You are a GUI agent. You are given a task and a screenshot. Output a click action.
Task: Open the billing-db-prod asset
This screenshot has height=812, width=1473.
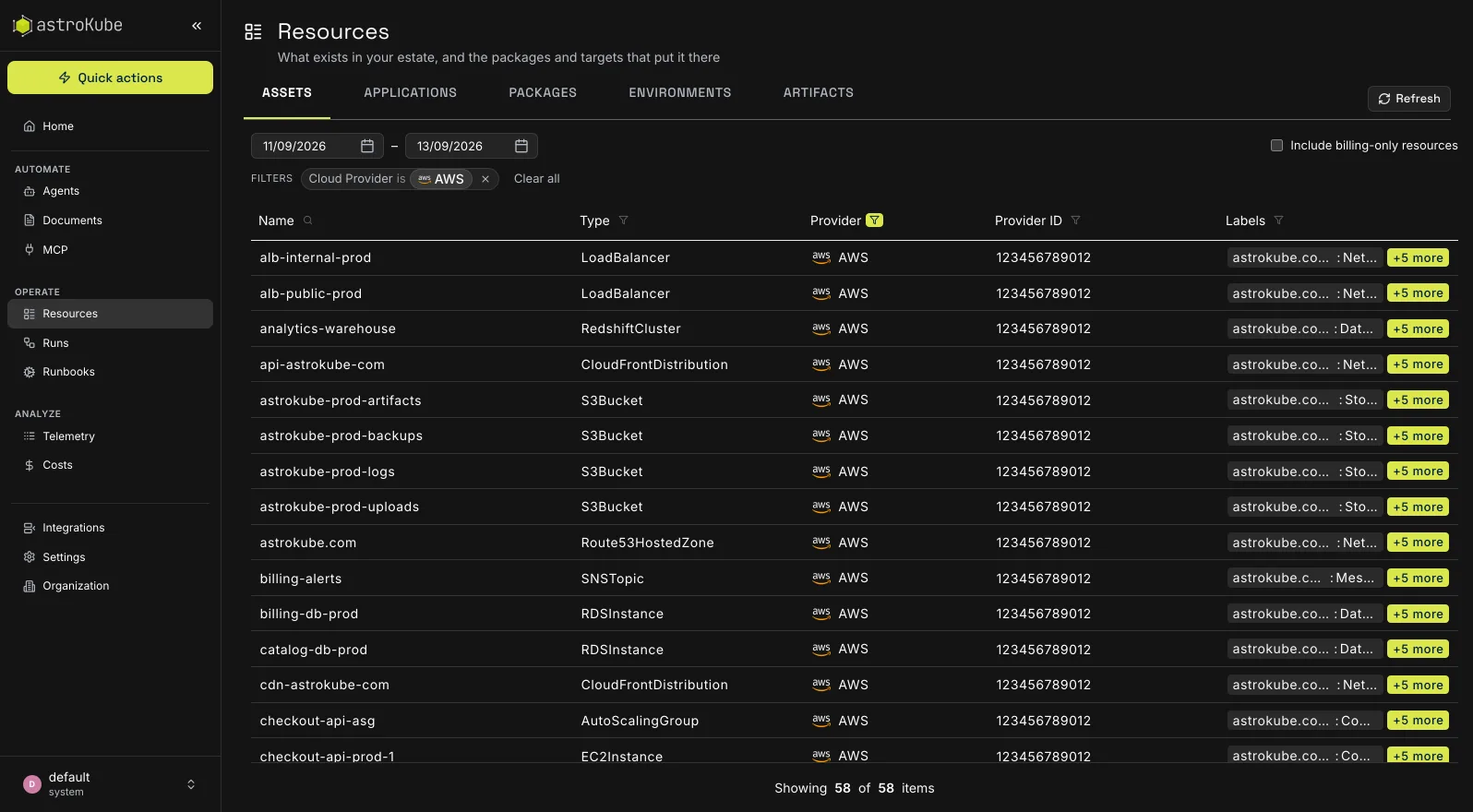(x=309, y=614)
